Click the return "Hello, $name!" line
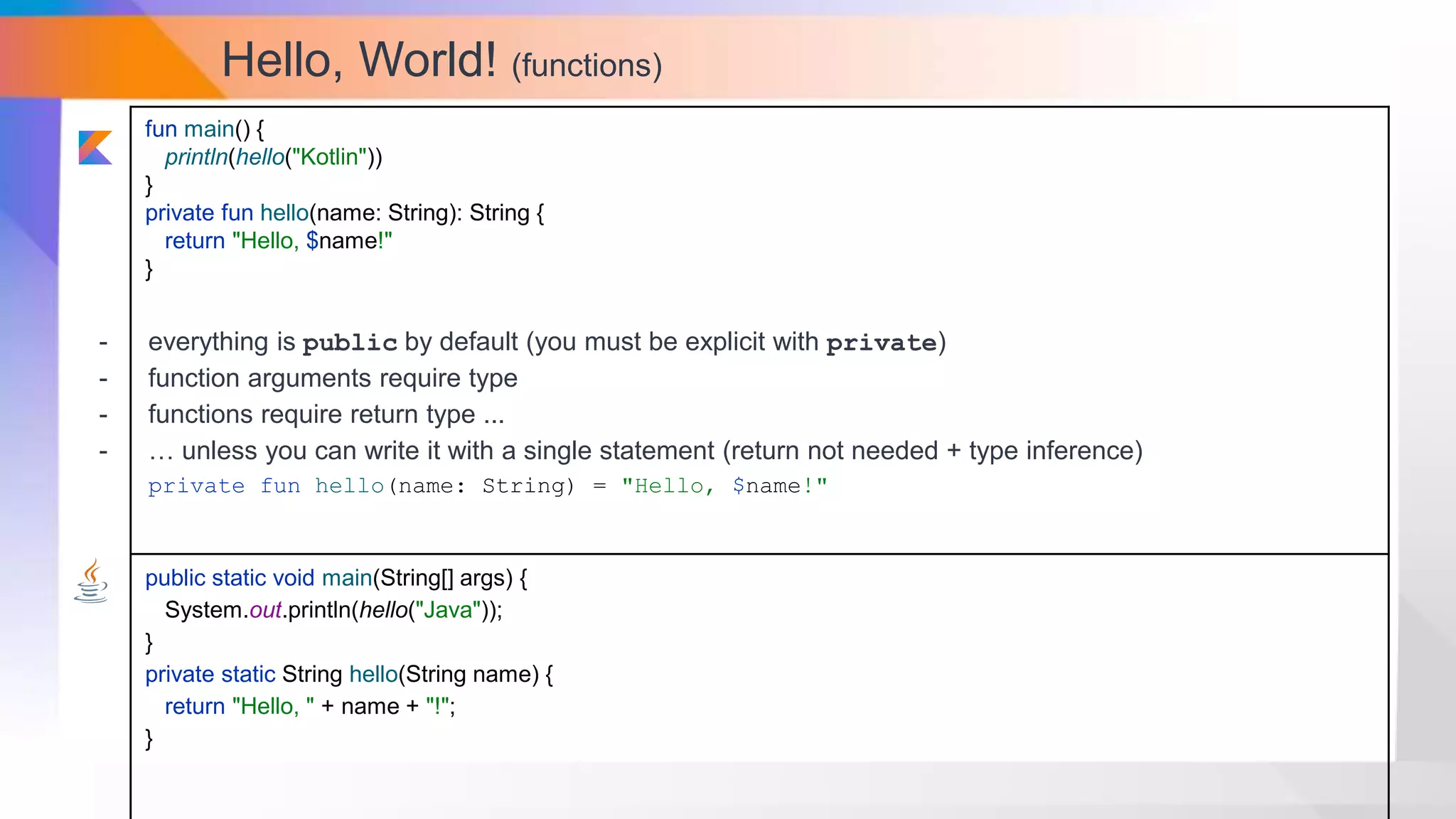This screenshot has width=1456, height=819. click(278, 241)
